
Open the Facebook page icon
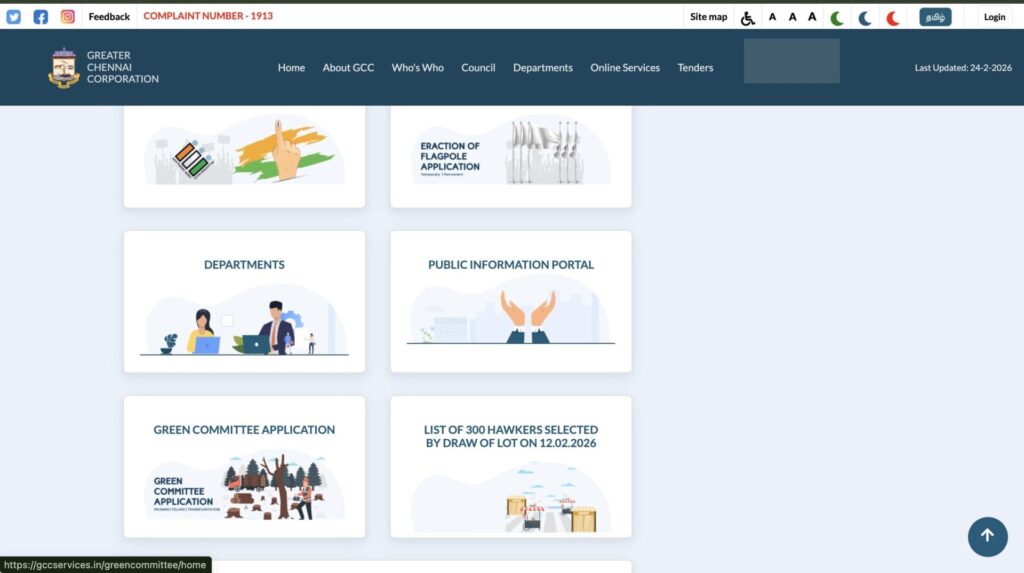tap(41, 17)
